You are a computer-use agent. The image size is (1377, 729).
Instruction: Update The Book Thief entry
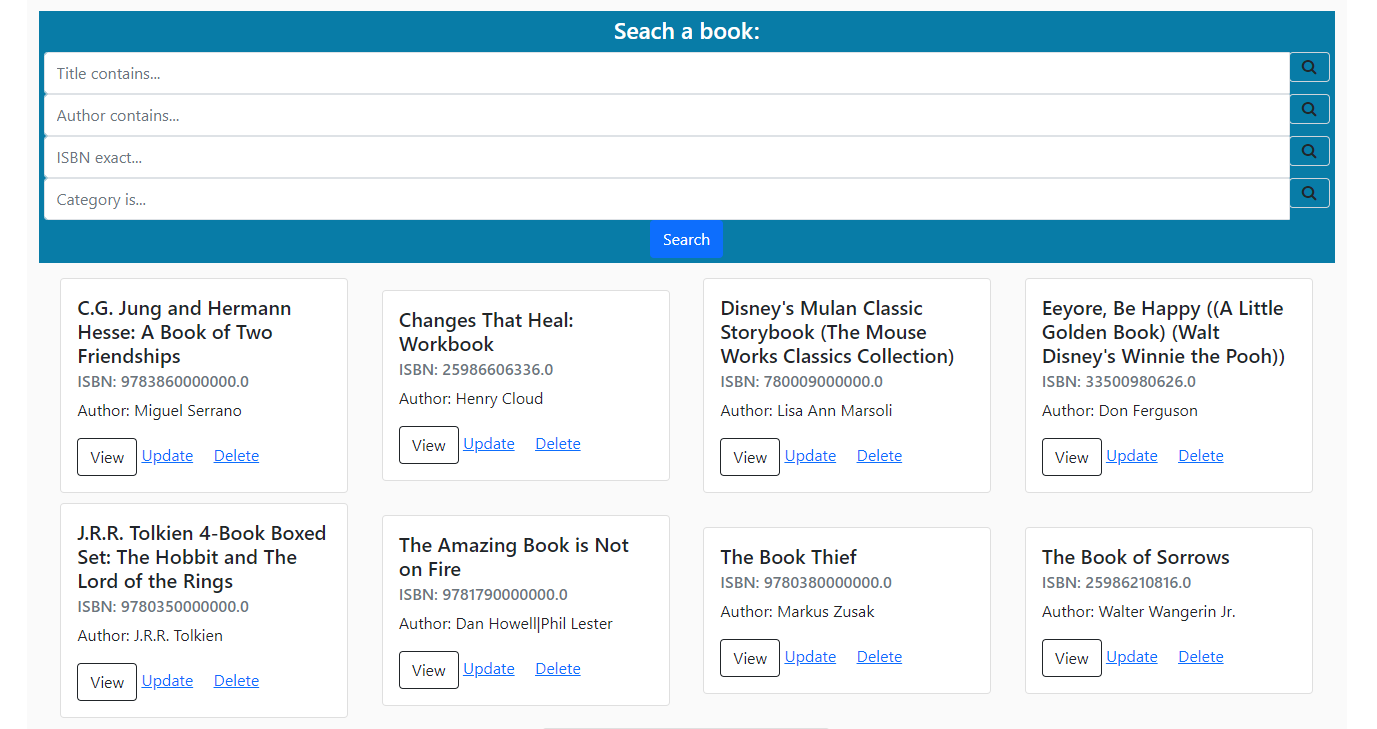(x=810, y=656)
